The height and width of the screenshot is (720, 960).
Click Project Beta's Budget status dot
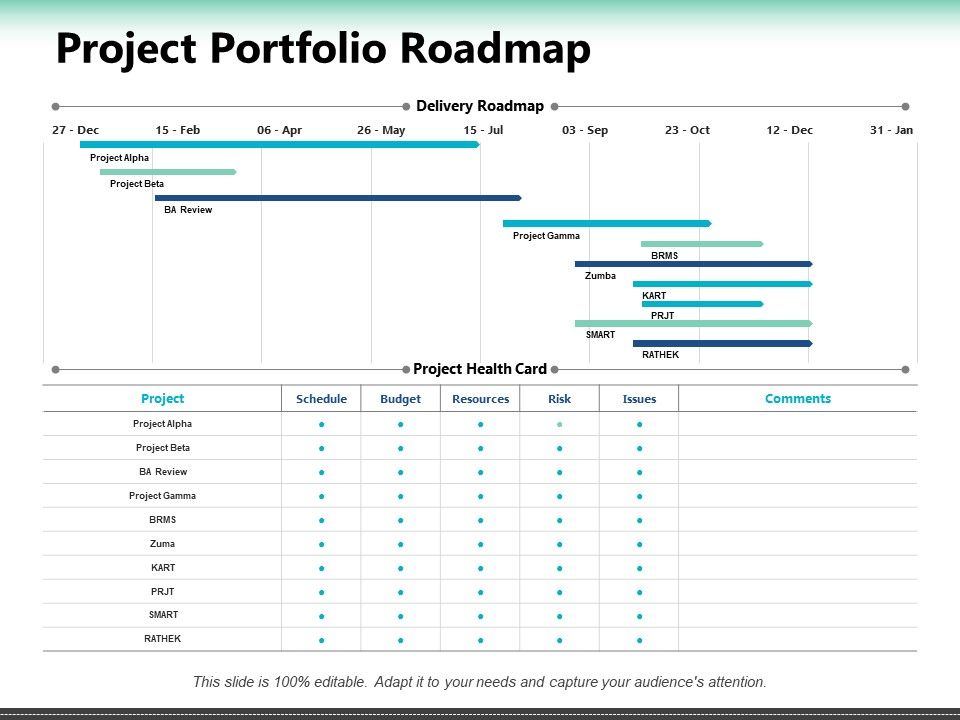point(400,448)
